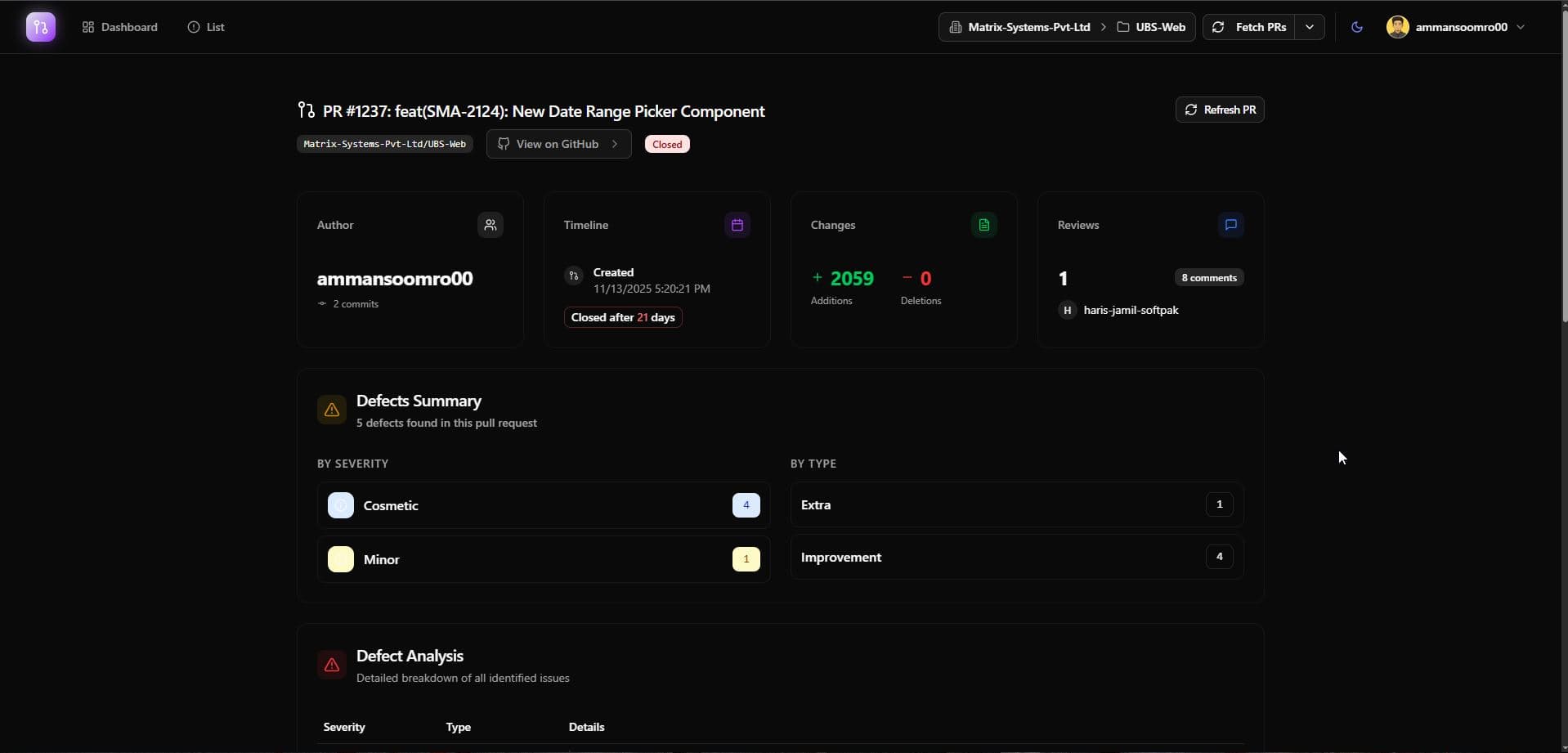Click the Details column header
This screenshot has width=1568, height=753.
coord(586,727)
